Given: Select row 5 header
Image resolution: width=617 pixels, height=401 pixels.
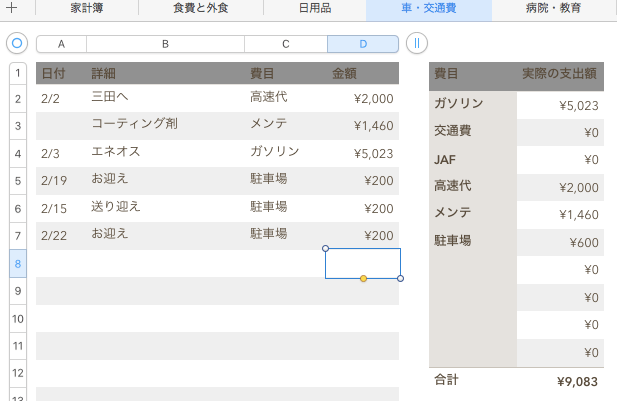Looking at the screenshot, I should (x=18, y=181).
